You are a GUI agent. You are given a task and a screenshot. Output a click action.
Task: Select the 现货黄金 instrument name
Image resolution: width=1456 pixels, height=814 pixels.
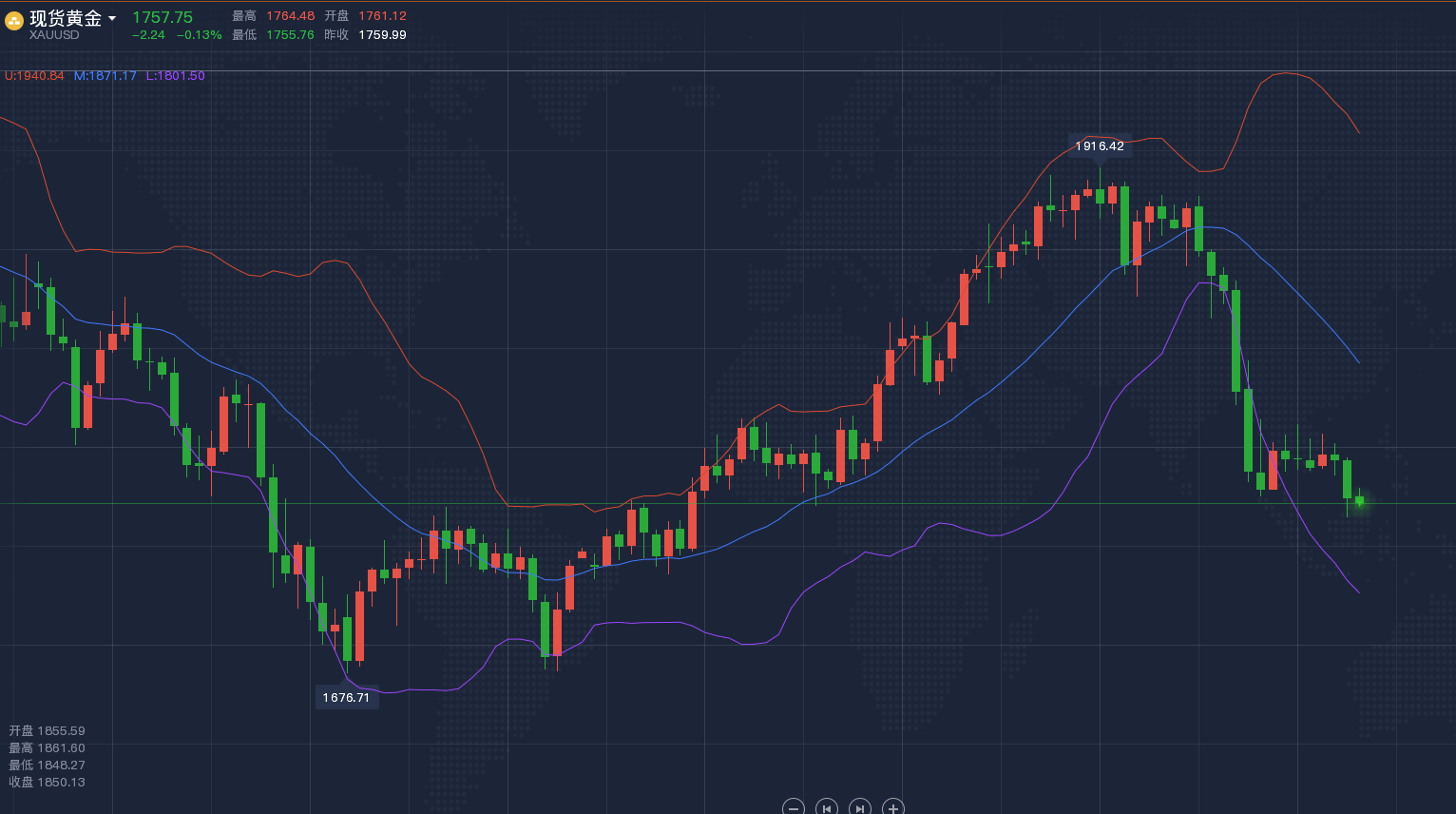[x=66, y=18]
